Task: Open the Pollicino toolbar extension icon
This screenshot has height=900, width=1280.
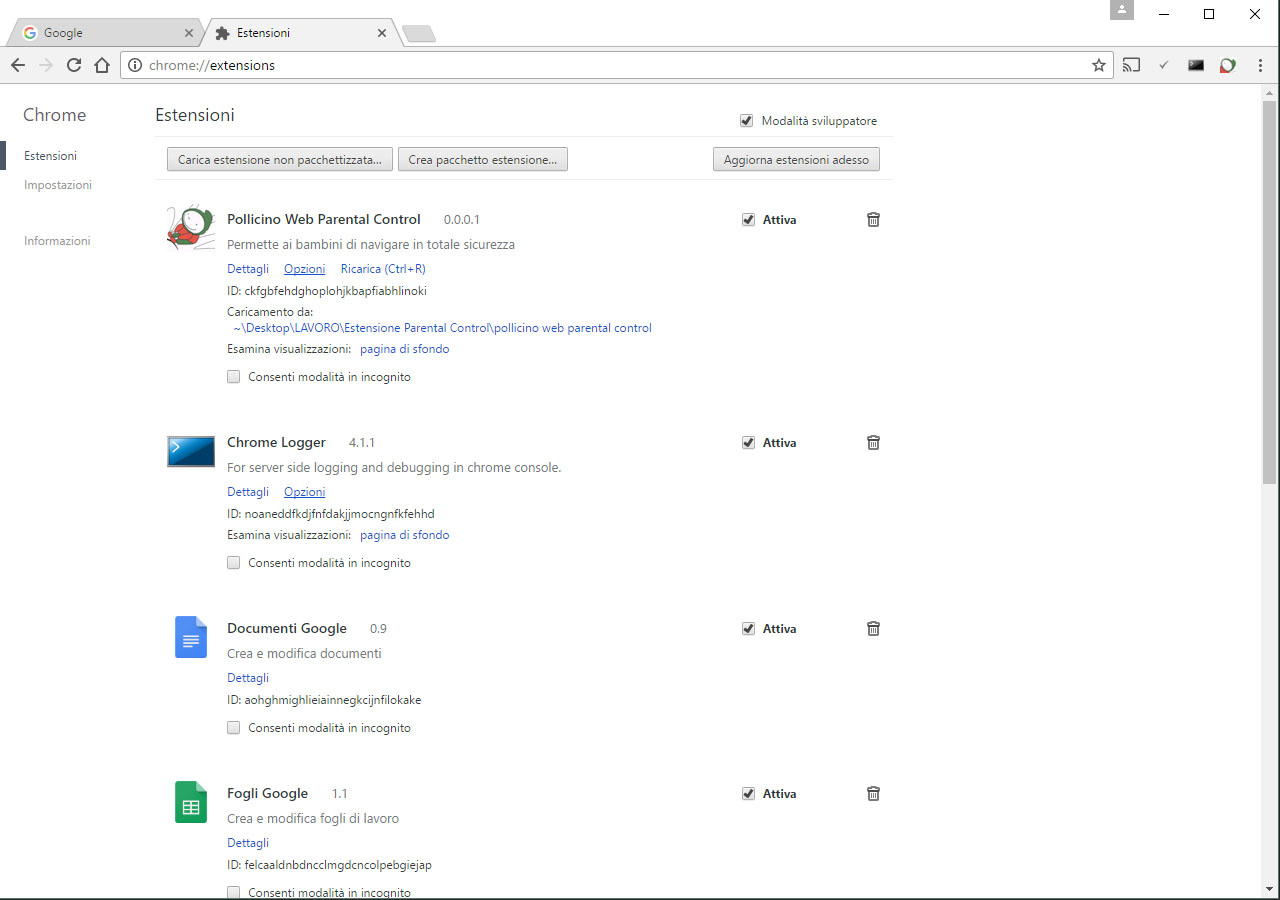Action: point(1227,65)
